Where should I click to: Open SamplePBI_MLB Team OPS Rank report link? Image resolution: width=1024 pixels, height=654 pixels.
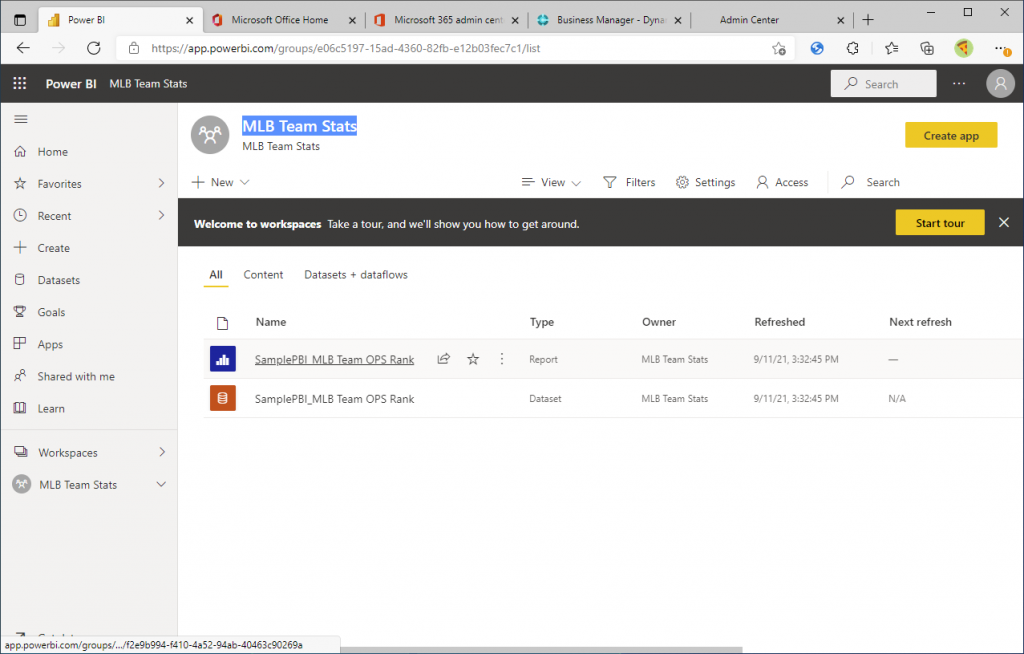(334, 359)
